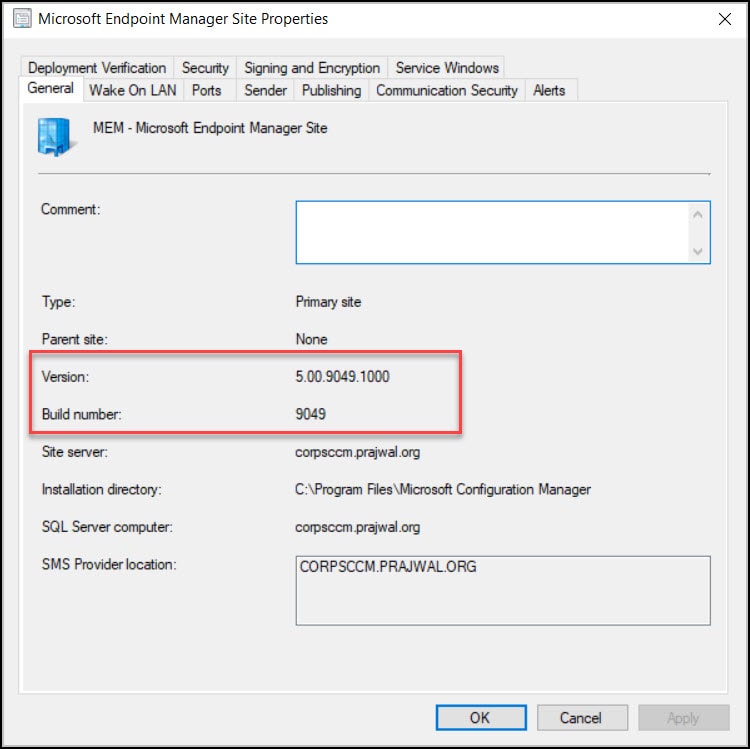Screen dimensions: 750x749
Task: Click the 'Parent site:' label
Action: [x=75, y=340]
